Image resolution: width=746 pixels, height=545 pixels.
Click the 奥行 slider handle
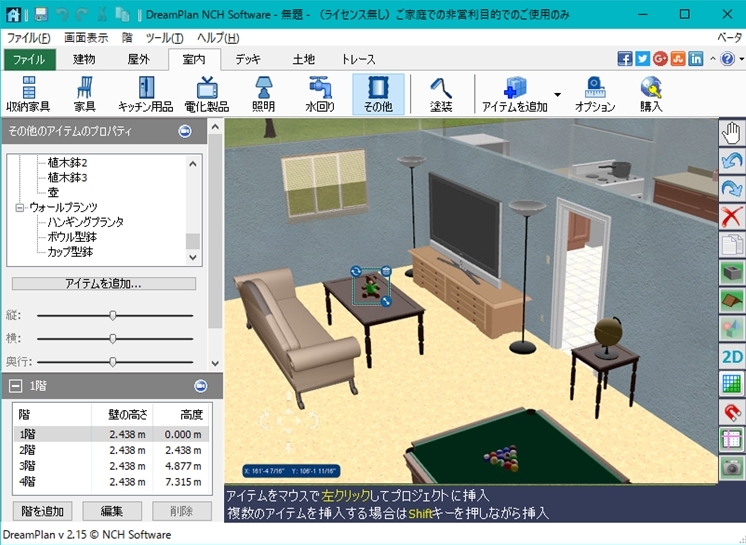point(113,362)
